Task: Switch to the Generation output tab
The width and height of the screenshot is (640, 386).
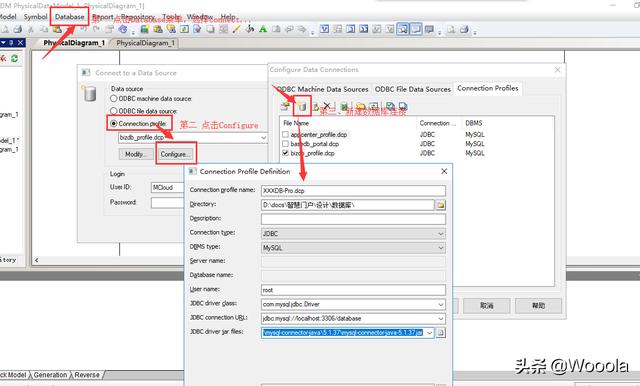Action: 50,375
